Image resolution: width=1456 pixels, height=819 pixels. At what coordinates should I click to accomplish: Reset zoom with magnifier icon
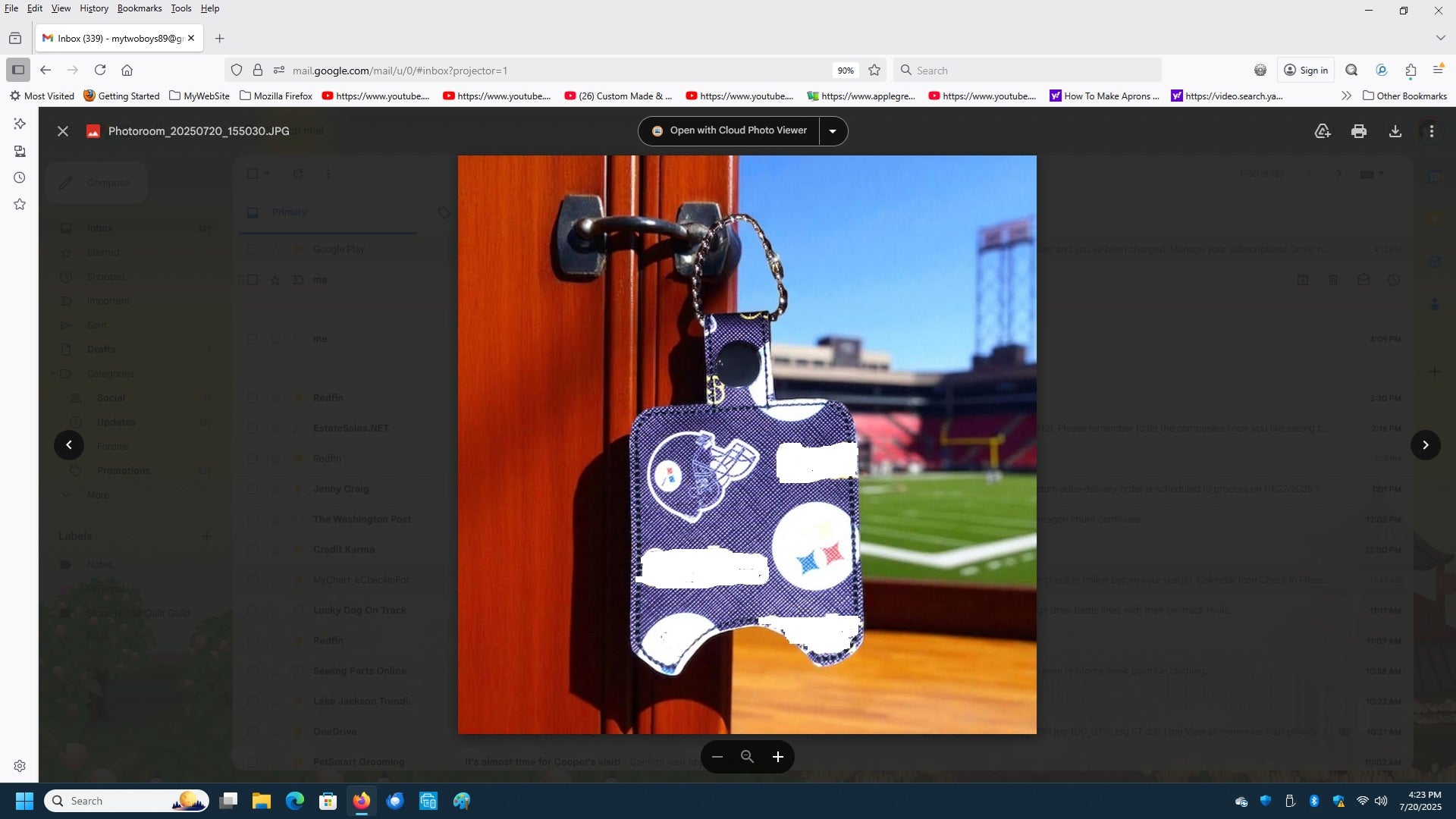point(747,757)
